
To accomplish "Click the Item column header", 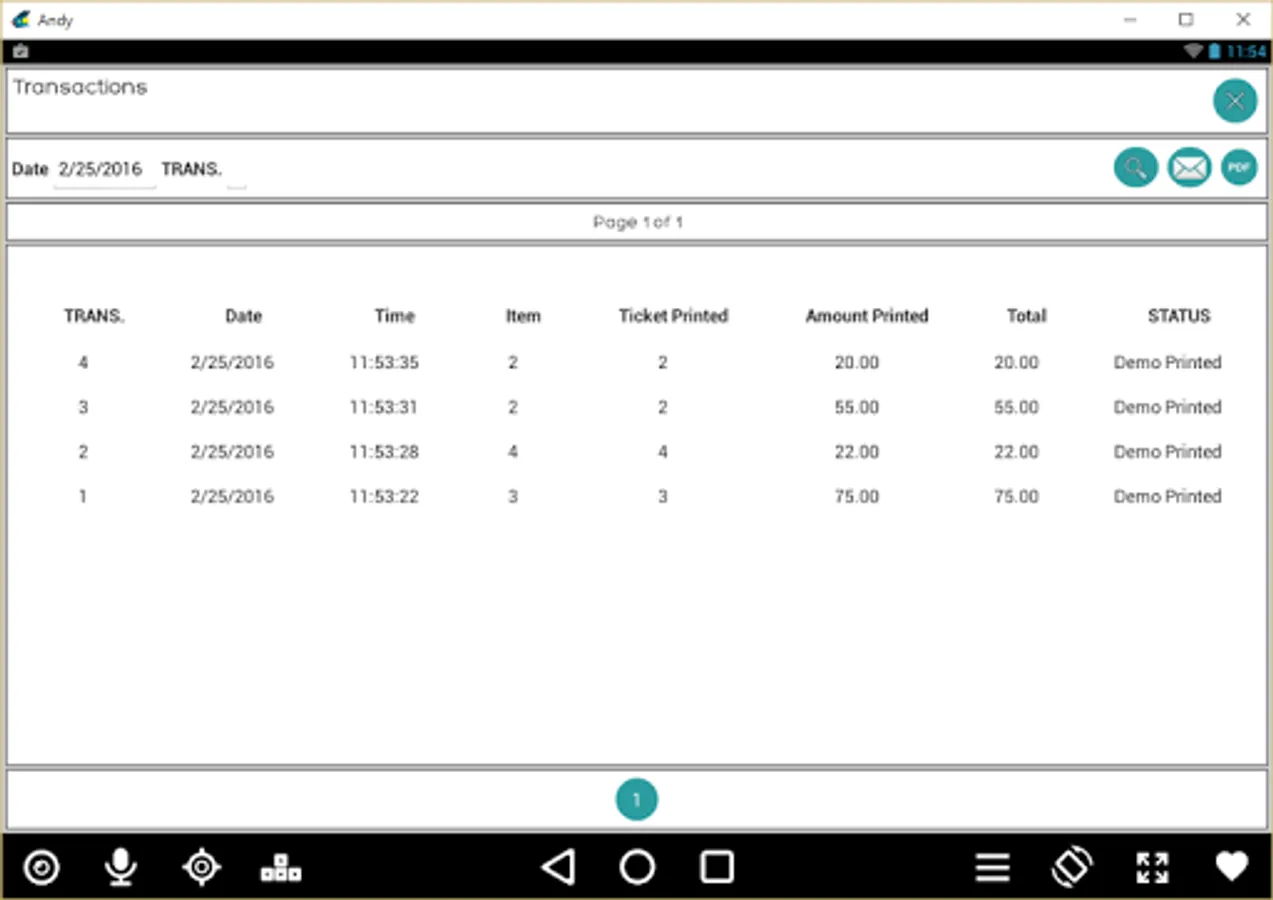I will point(523,316).
